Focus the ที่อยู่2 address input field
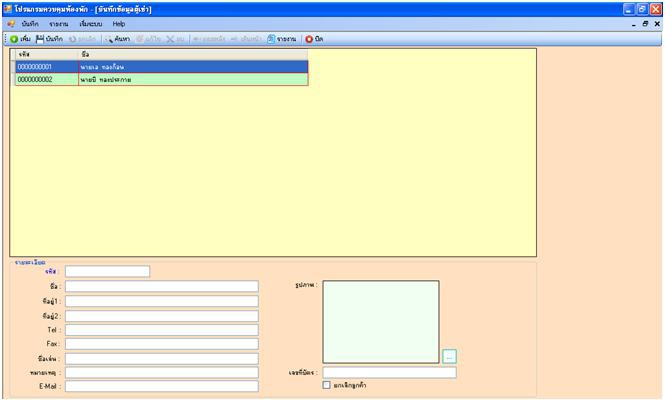665x401 pixels. 162,316
